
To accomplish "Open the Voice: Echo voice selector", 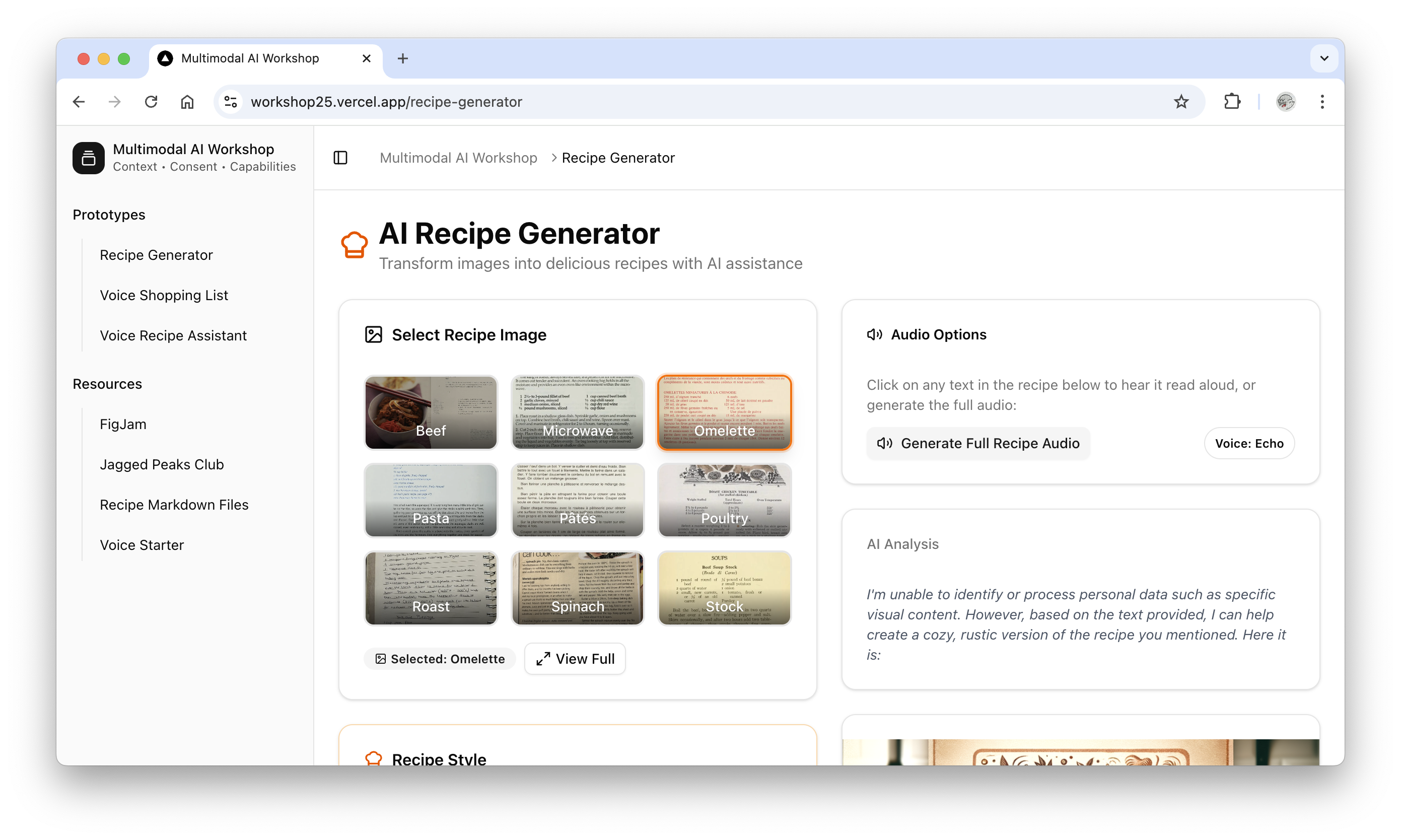I will [1249, 443].
